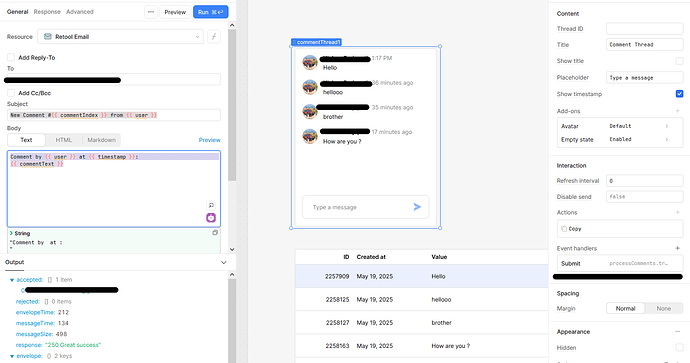Image resolution: width=690 pixels, height=363 pixels.
Task: Switch to the Response tab
Action: pos(47,12)
